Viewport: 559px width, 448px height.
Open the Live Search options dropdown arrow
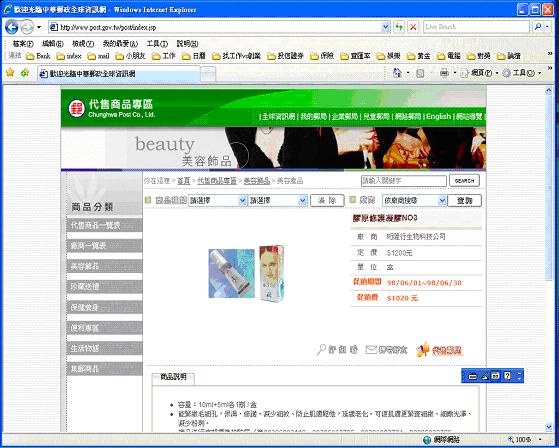[x=548, y=27]
